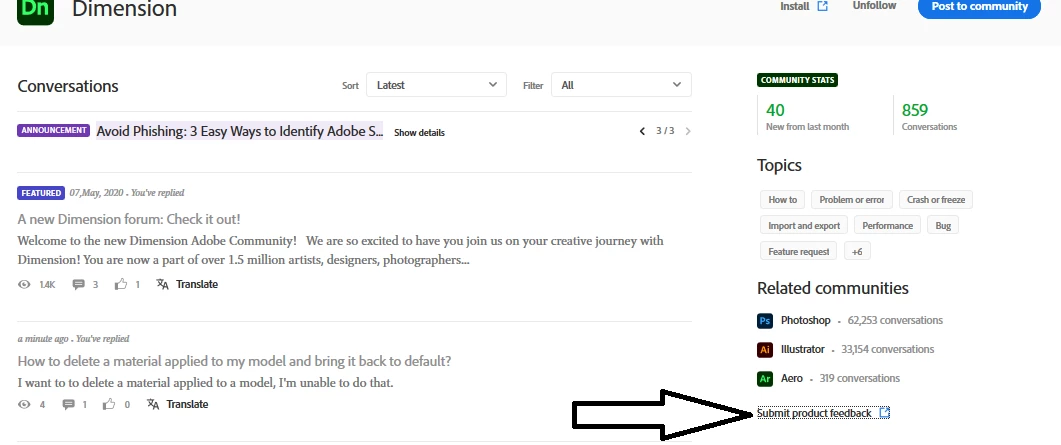The image size is (1061, 445).
Task: Click the a minute ago timestamp
Action: [43, 339]
